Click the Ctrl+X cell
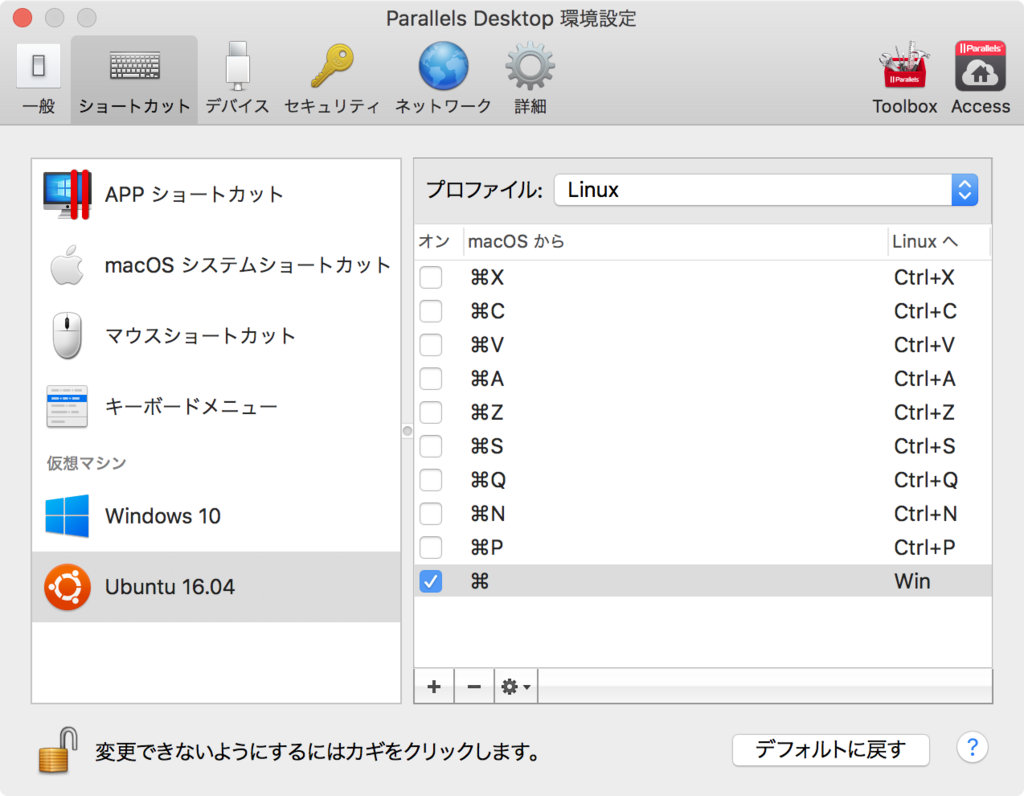Screen dimensions: 1024x796 [924, 278]
